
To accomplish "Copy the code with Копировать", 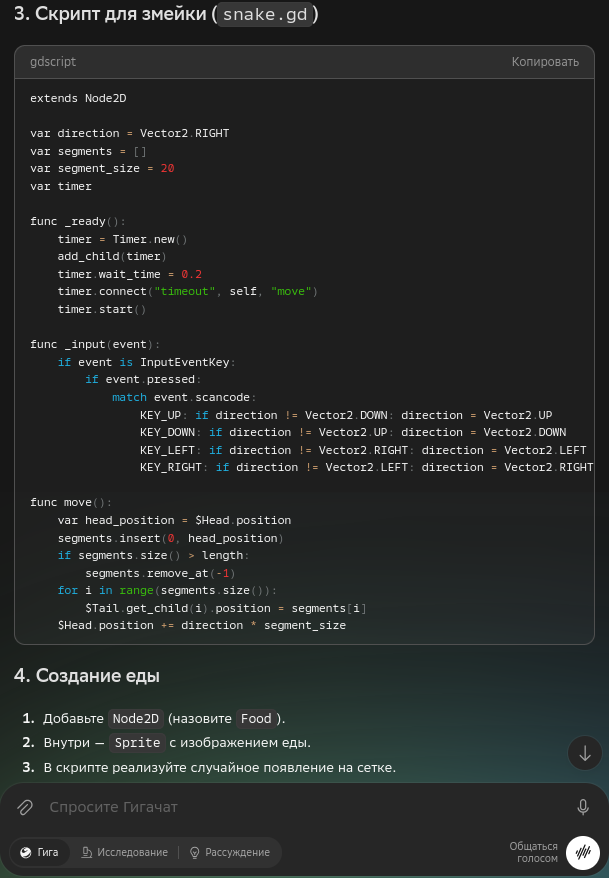I will (545, 62).
